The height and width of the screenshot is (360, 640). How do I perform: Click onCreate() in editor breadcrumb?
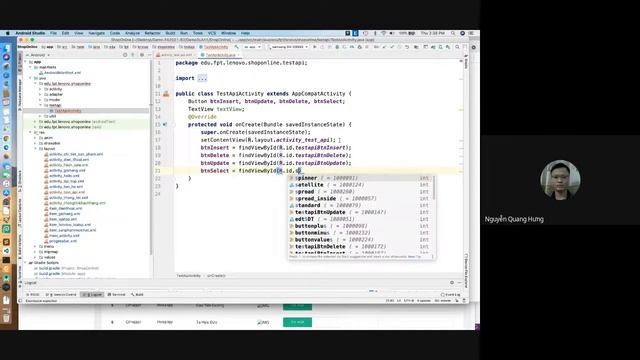216,276
